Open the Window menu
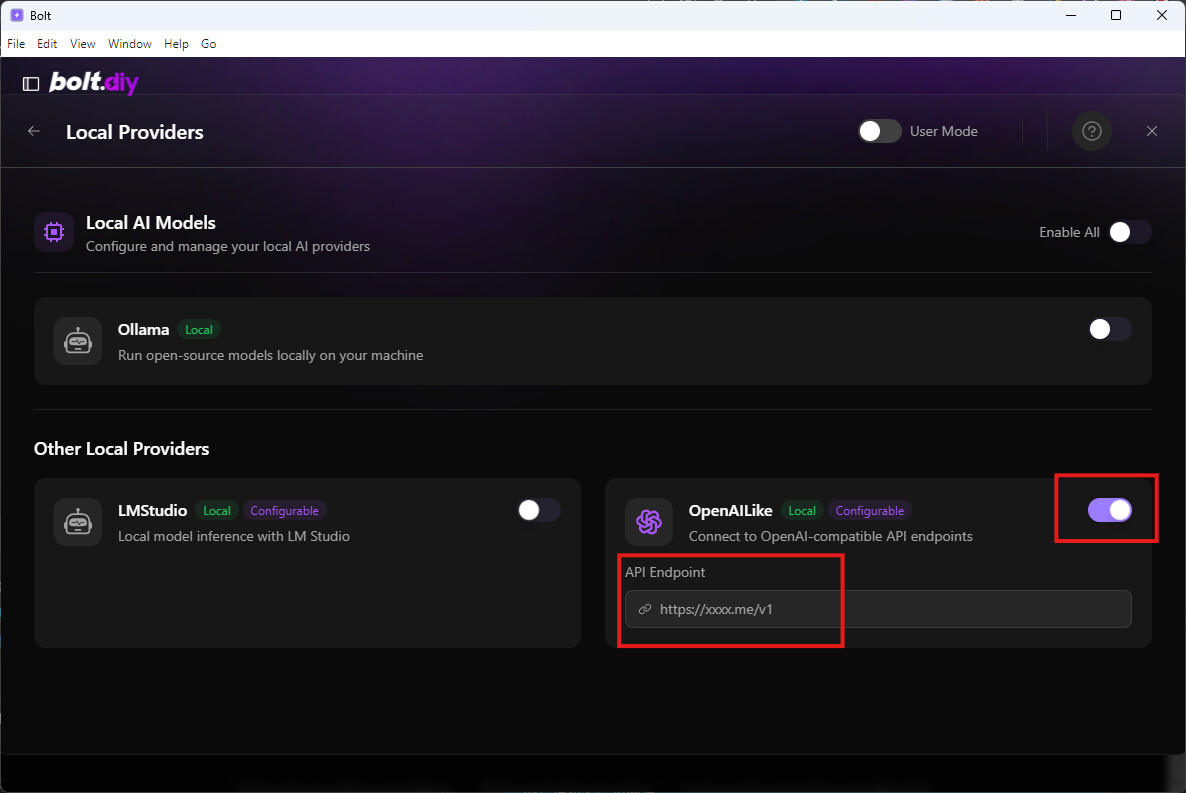This screenshot has height=793, width=1186. coord(129,44)
